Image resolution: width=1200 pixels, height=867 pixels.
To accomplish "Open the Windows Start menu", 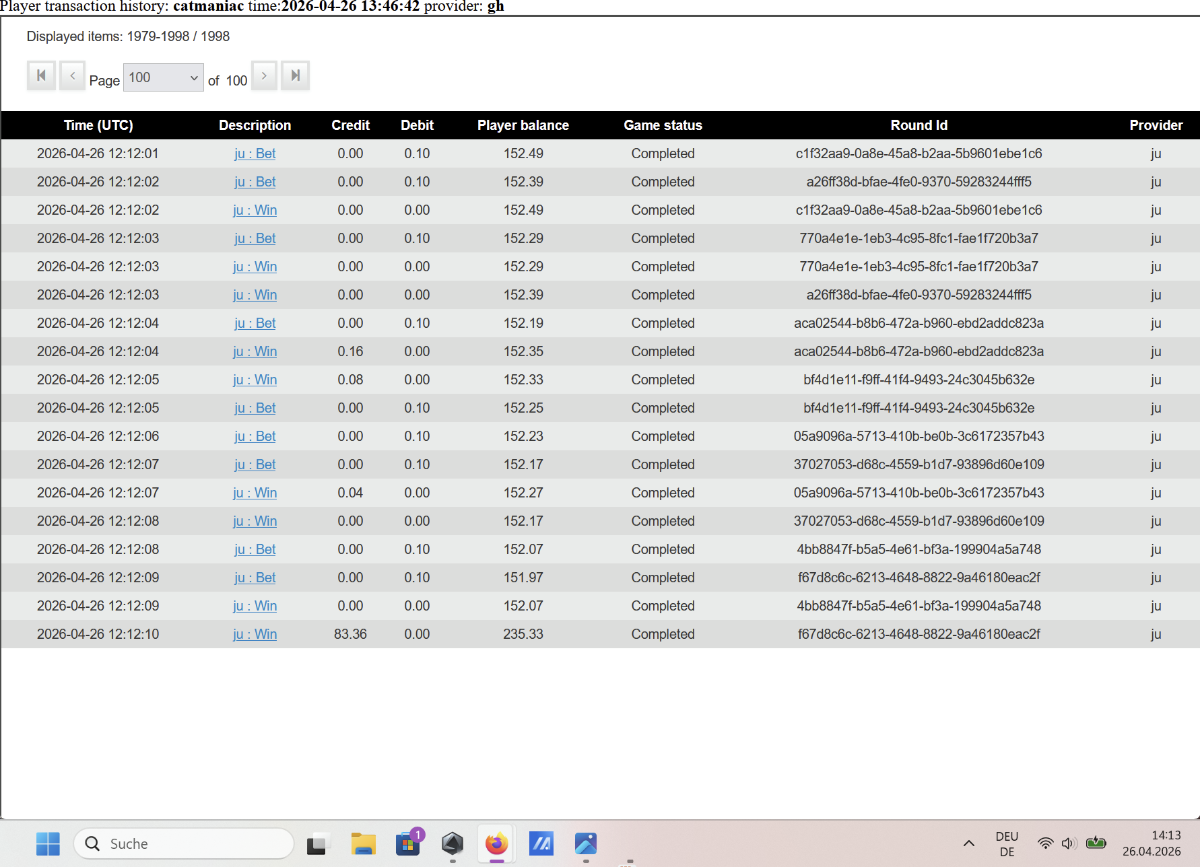I will point(48,843).
